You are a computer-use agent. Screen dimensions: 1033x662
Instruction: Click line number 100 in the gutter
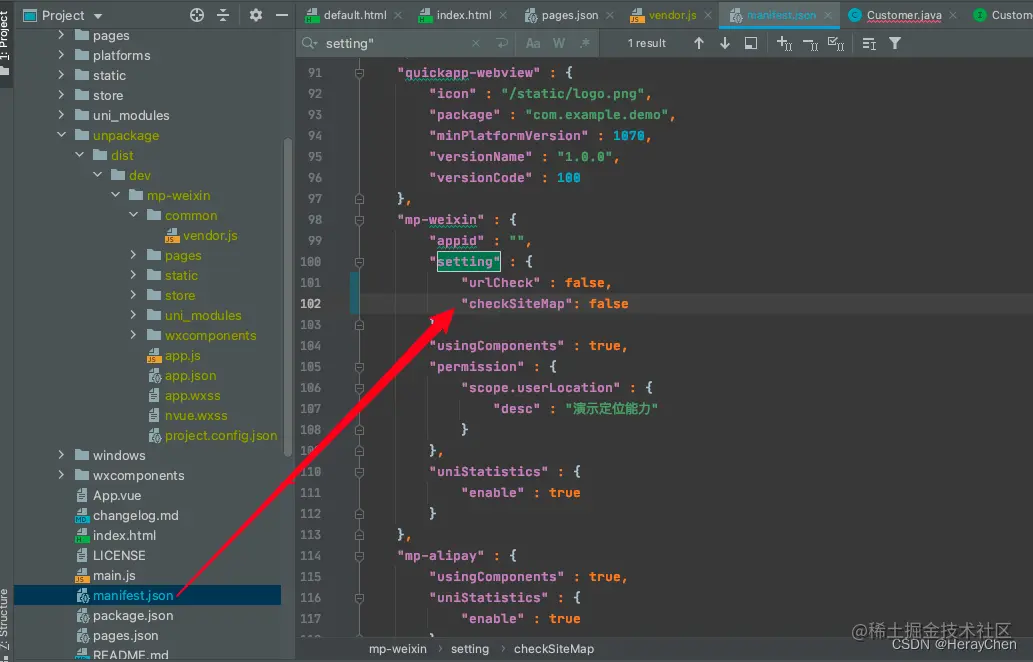[310, 262]
